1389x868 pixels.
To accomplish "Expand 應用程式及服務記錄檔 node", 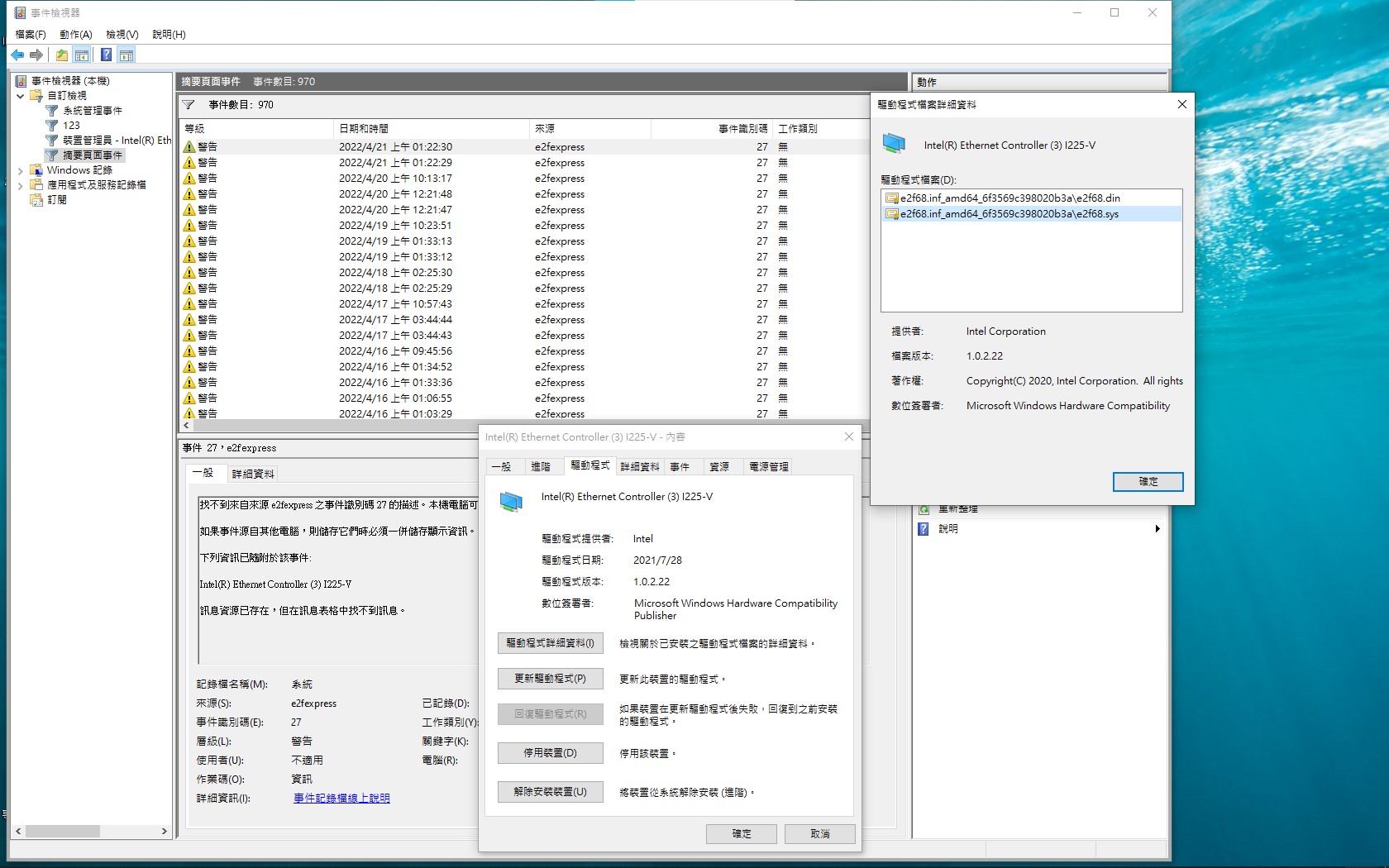I will pos(21,184).
